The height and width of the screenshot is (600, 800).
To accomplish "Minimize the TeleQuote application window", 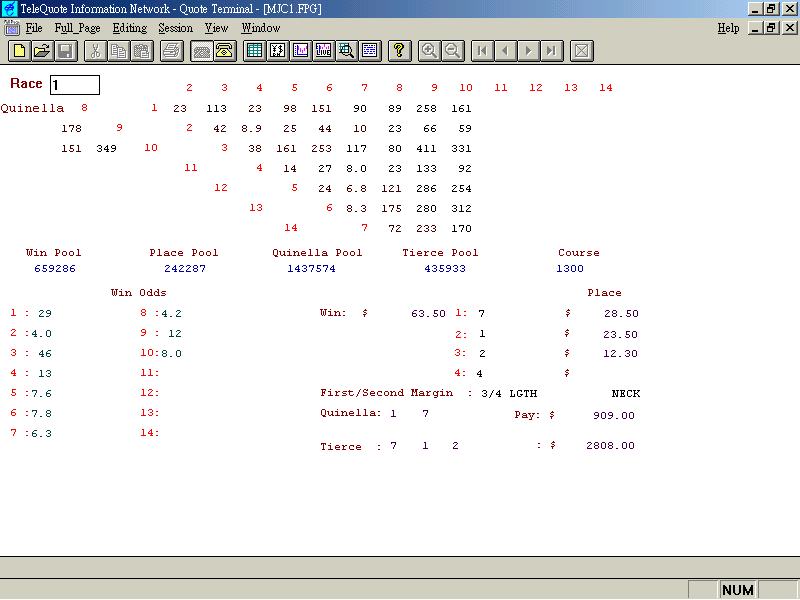I will click(x=755, y=9).
